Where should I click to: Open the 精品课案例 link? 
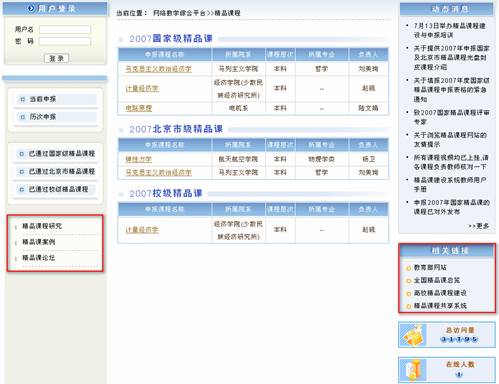coord(39,242)
